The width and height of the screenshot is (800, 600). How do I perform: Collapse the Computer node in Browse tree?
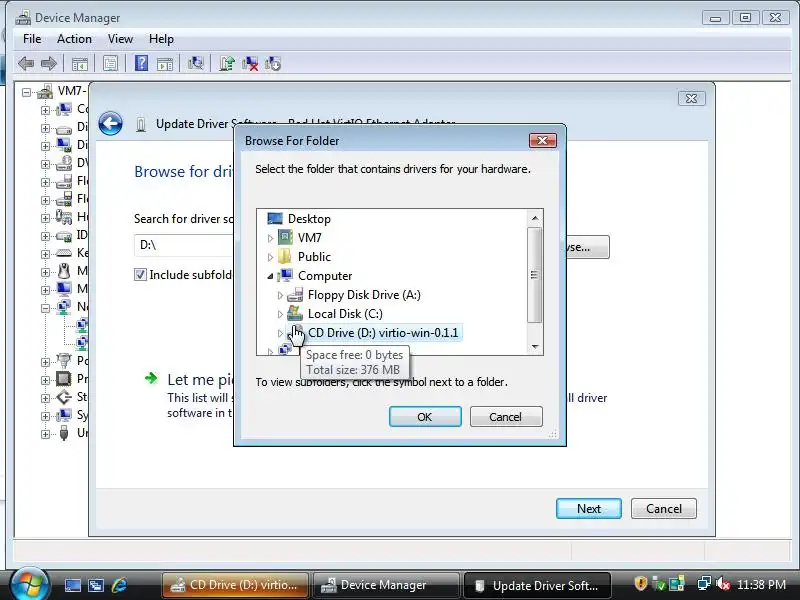tap(270, 276)
